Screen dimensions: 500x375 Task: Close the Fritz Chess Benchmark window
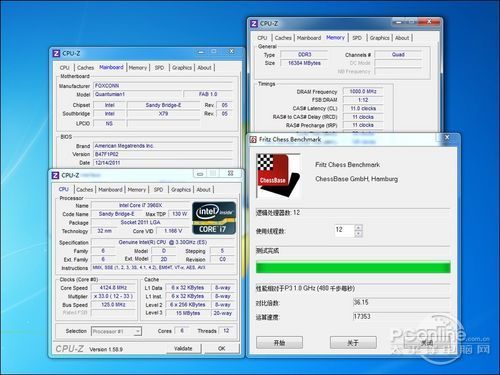pyautogui.click(x=447, y=137)
